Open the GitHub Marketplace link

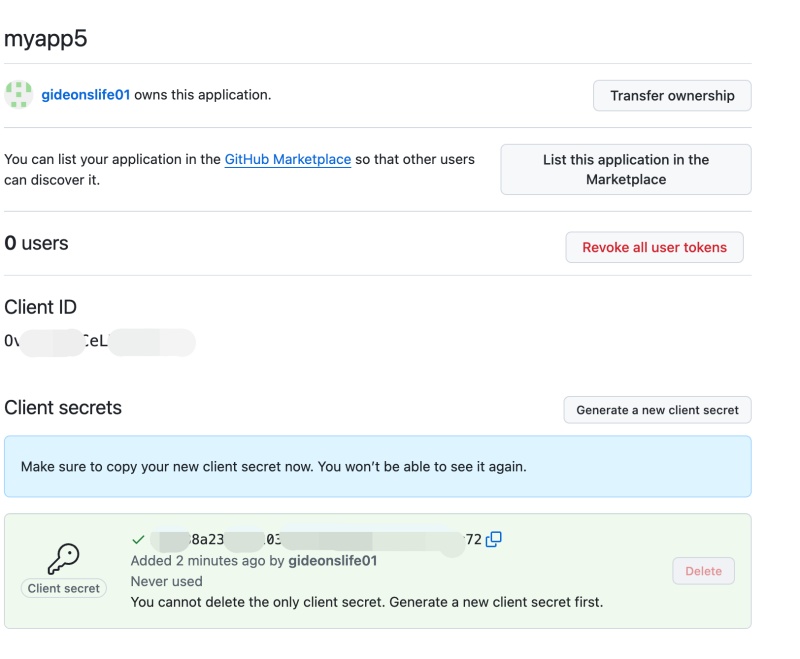288,159
